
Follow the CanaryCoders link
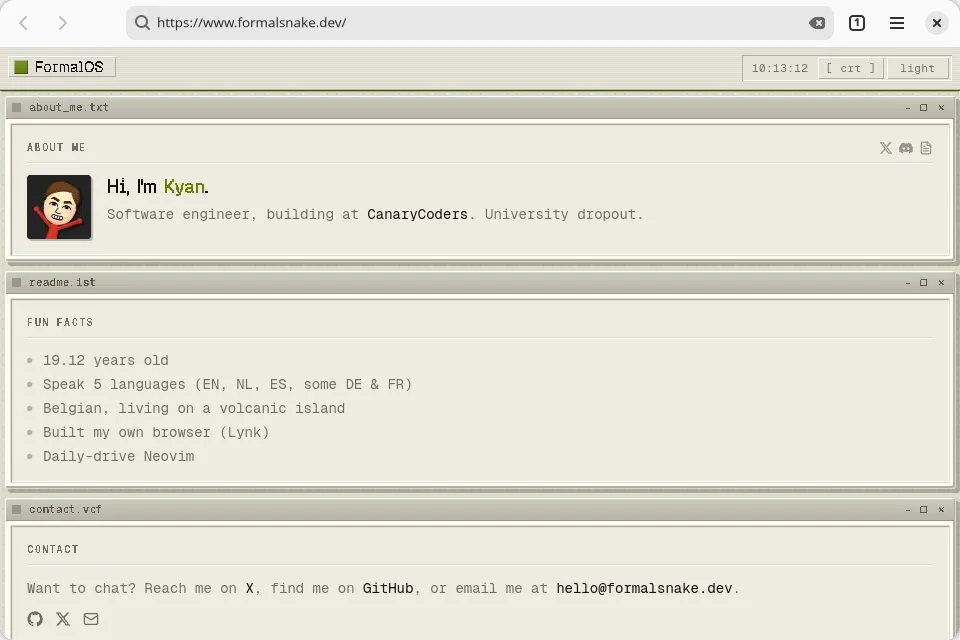417,214
